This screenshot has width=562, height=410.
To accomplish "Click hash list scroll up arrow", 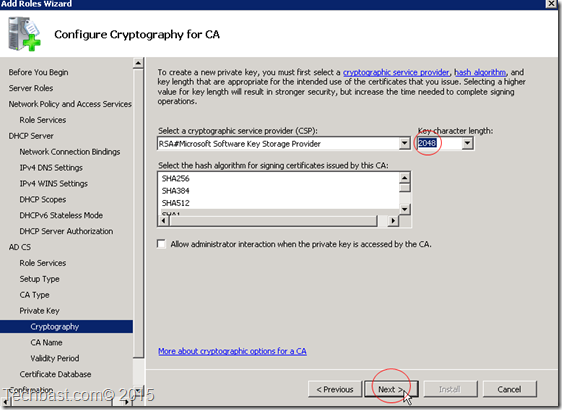I will (x=405, y=178).
